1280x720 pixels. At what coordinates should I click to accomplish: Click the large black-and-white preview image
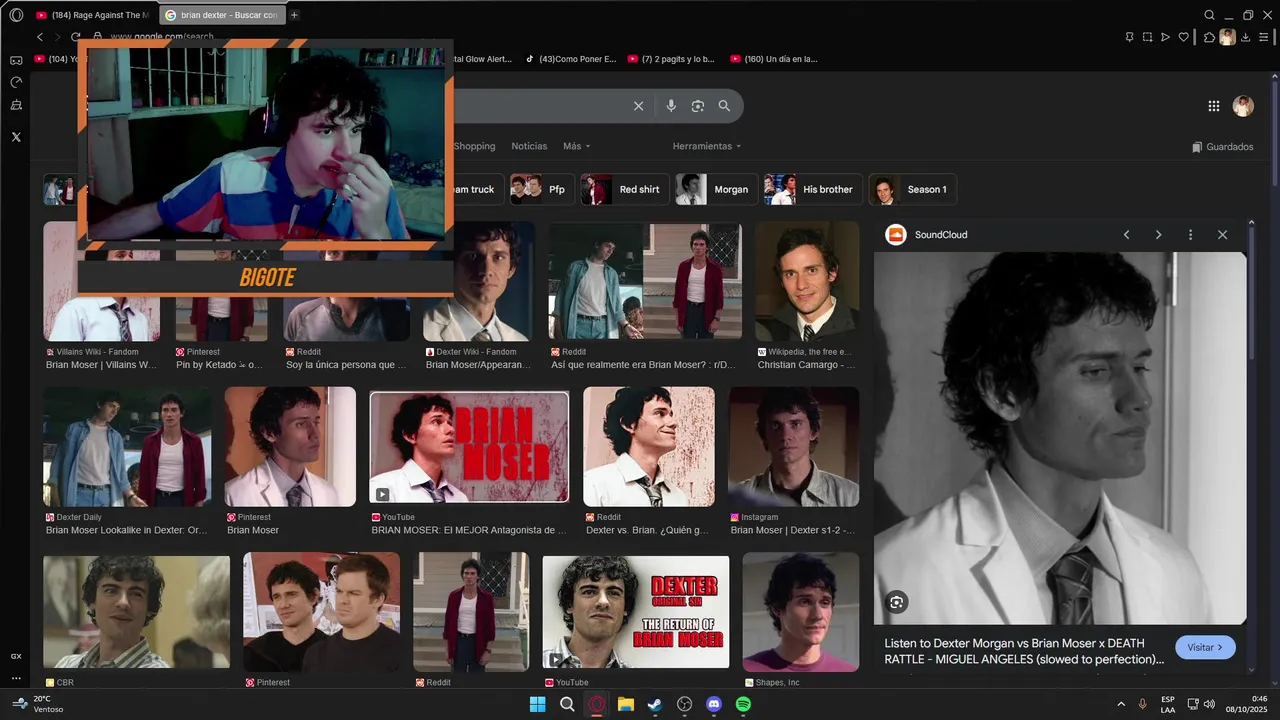coord(1060,438)
